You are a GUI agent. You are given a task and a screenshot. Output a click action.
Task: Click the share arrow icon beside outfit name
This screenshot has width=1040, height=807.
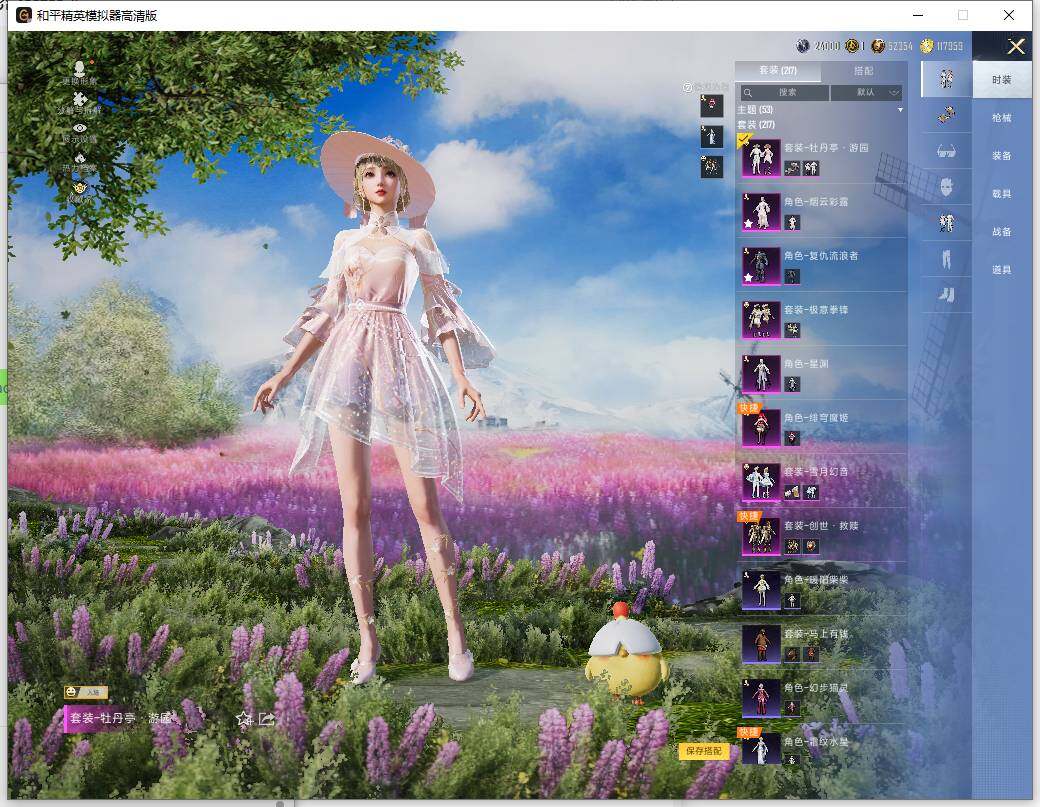pos(267,718)
